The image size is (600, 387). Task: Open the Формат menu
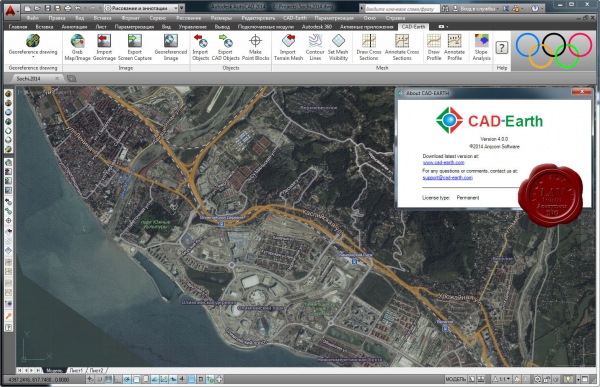(x=130, y=18)
